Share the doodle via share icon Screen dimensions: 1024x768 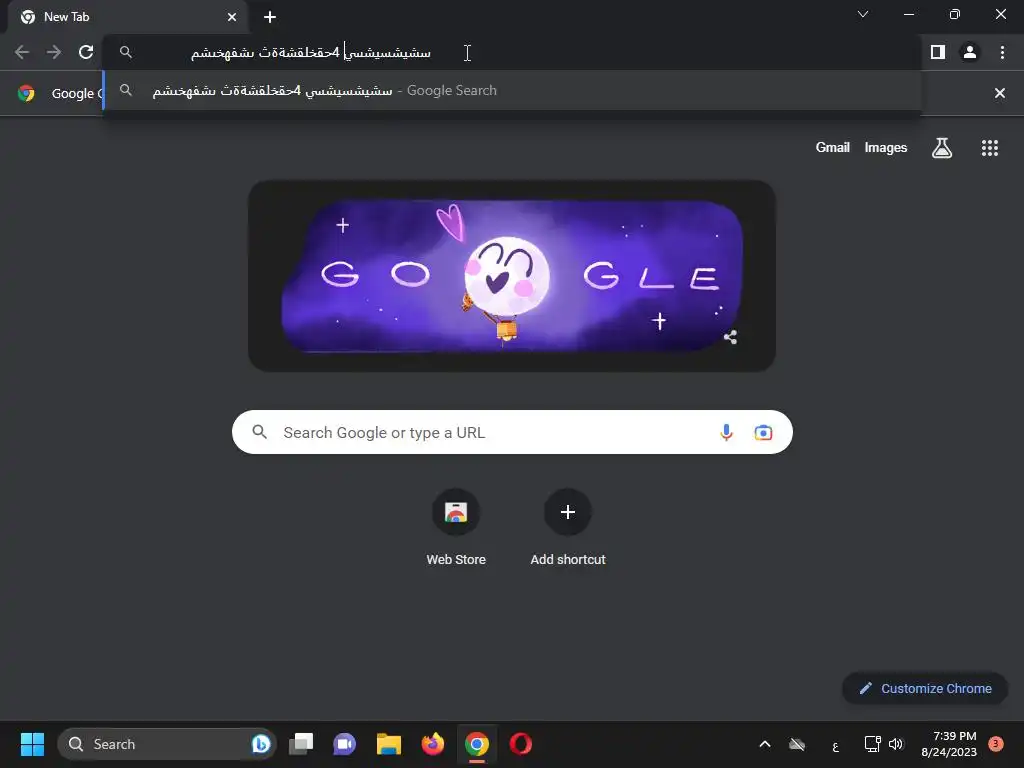(x=730, y=337)
